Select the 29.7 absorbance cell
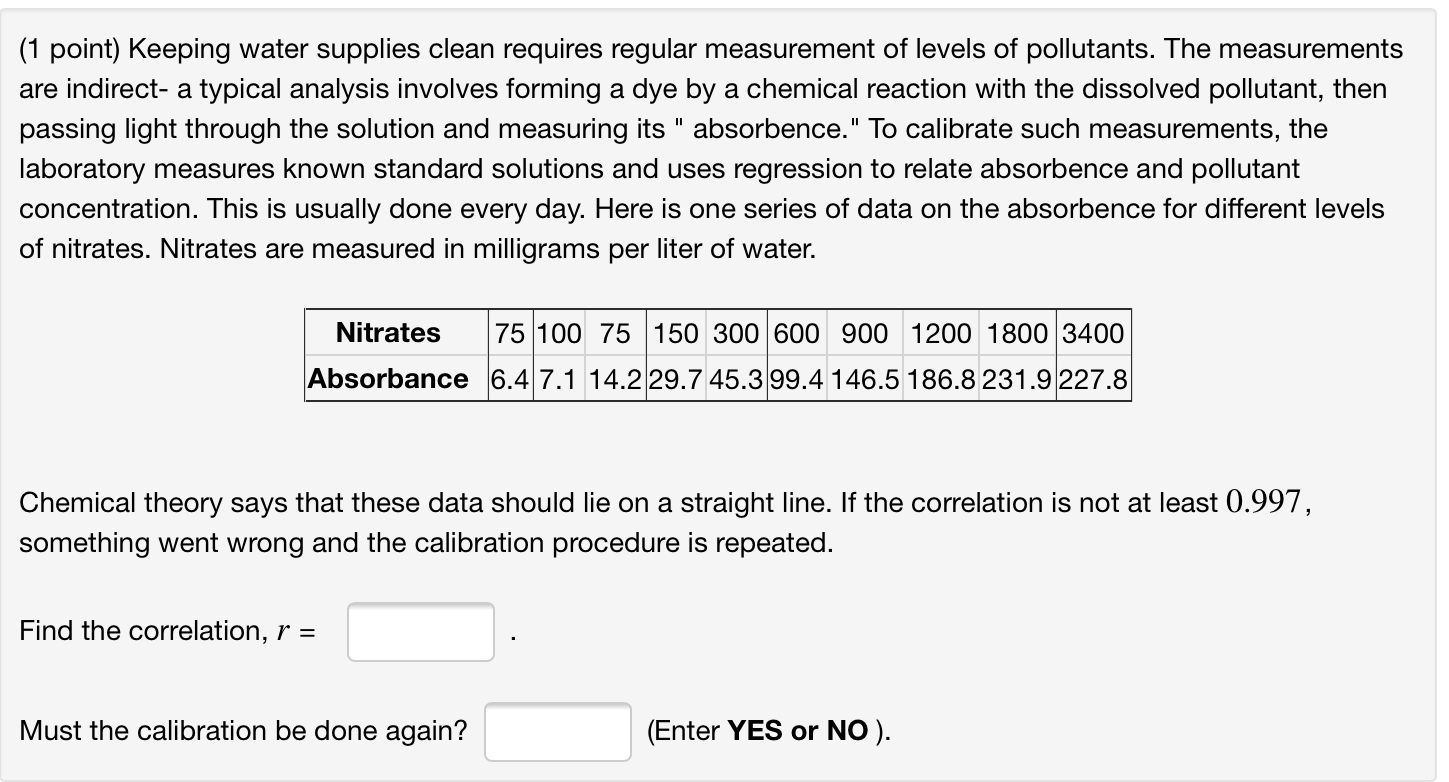 coord(676,379)
